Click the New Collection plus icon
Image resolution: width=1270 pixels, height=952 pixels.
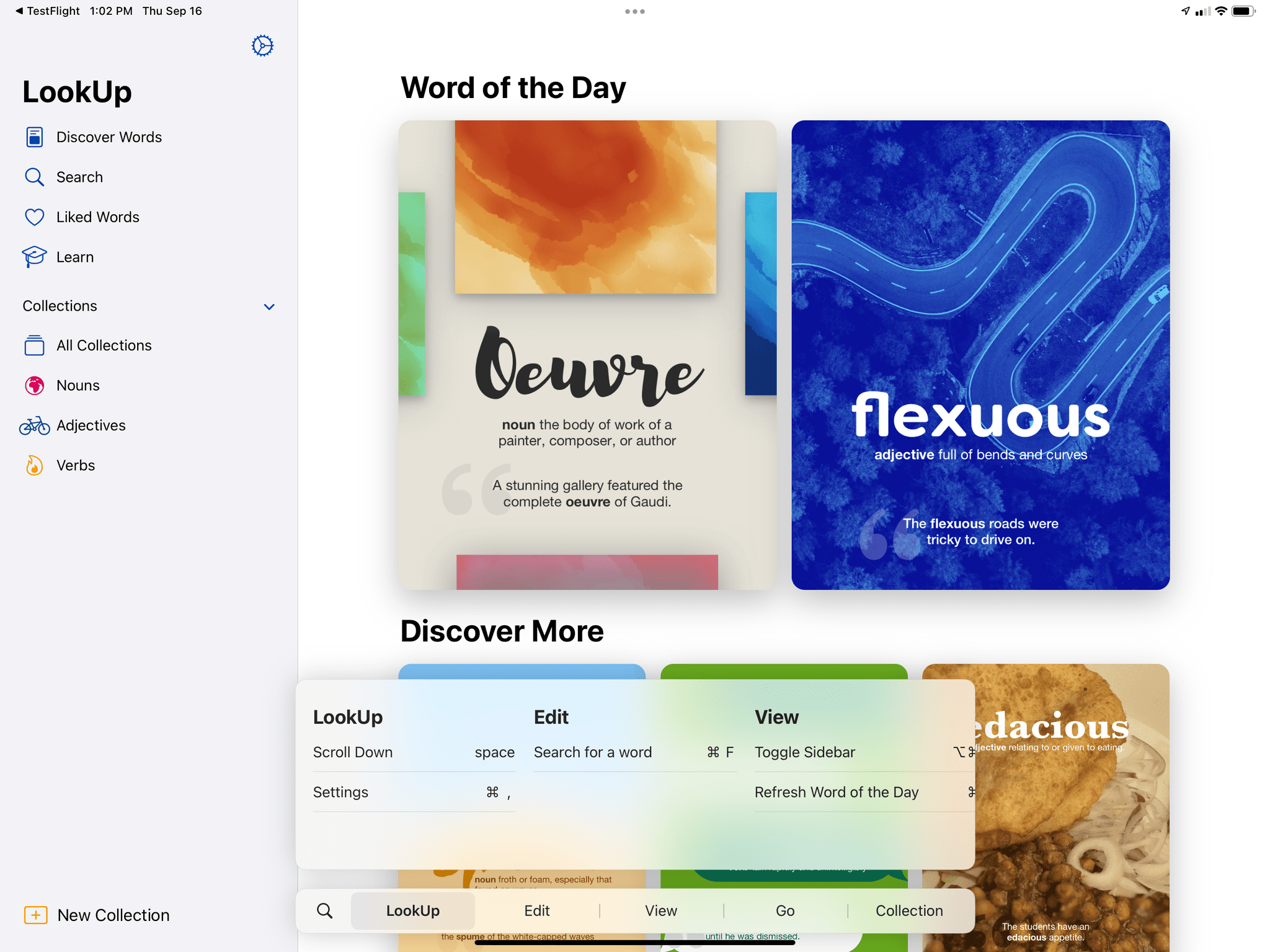point(35,915)
